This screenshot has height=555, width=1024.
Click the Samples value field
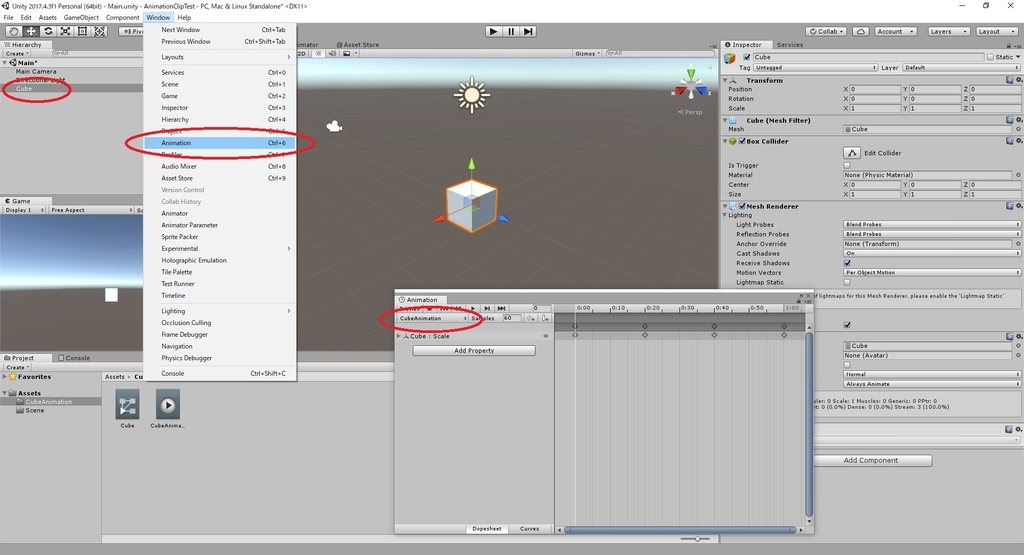pos(511,318)
